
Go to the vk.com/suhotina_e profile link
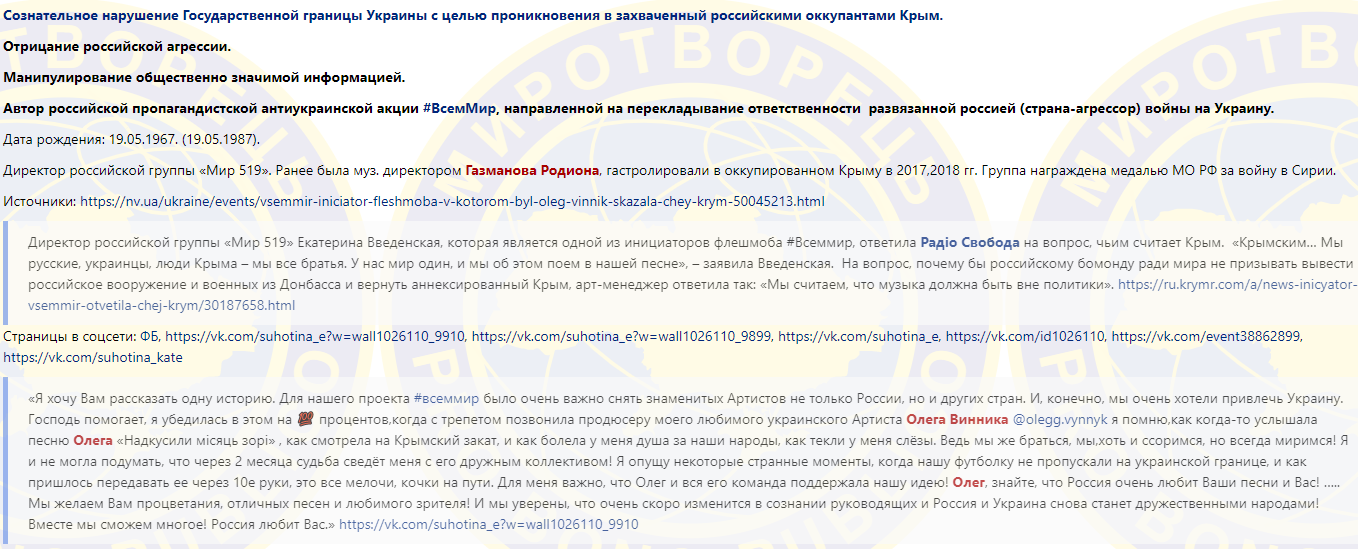click(858, 337)
